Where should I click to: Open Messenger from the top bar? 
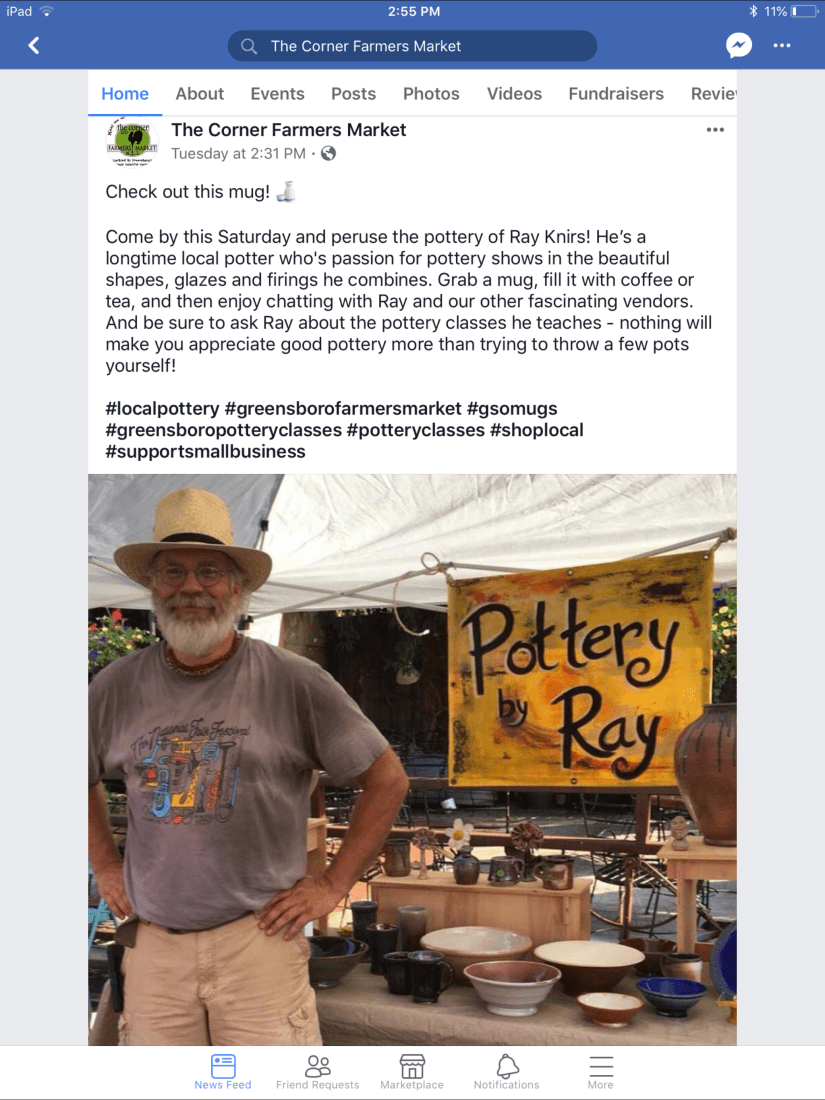pos(738,46)
